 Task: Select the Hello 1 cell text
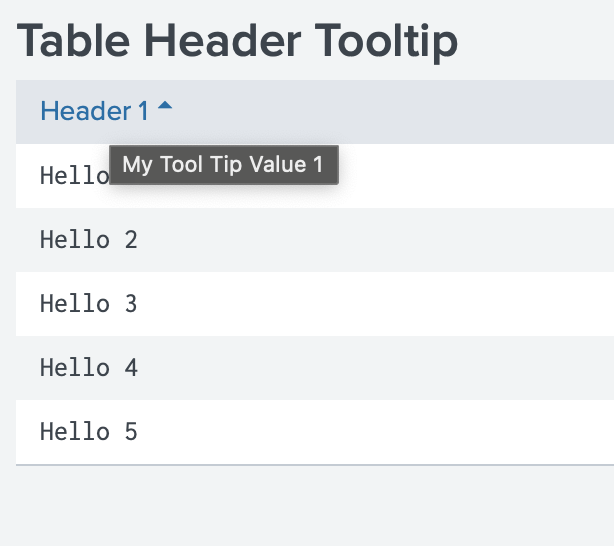[x=73, y=176]
